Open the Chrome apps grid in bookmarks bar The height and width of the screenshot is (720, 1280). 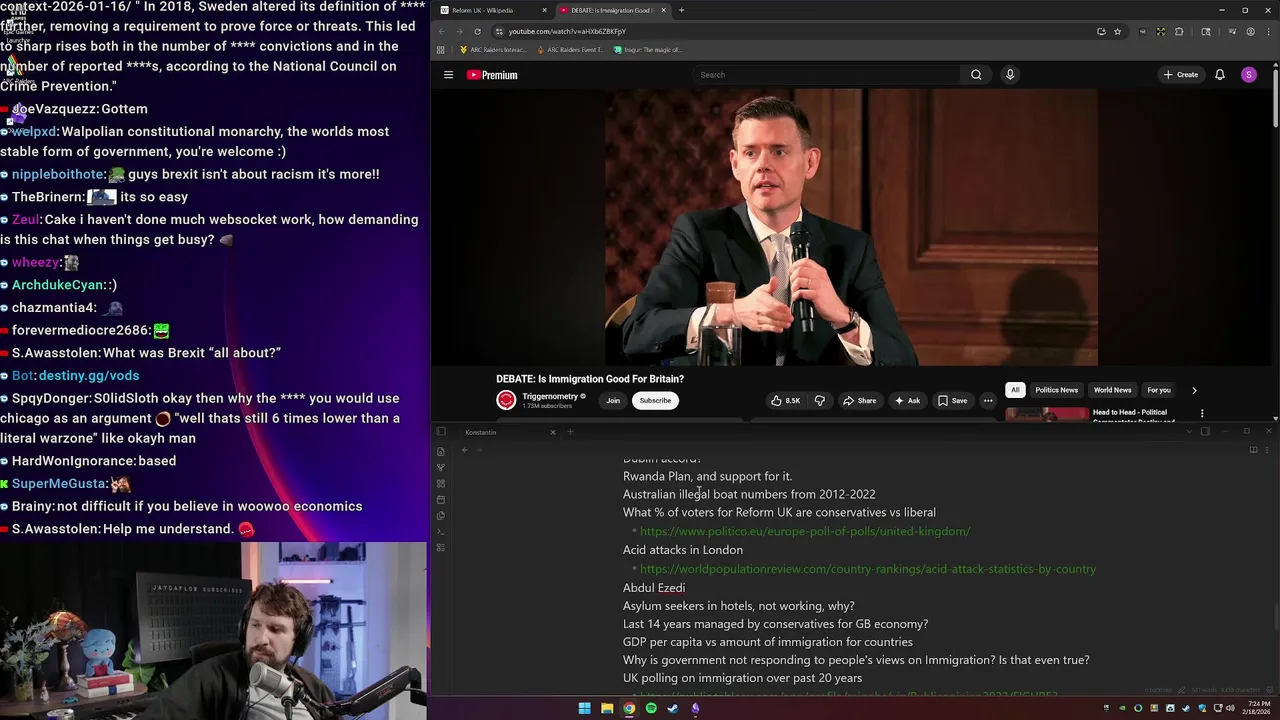coord(441,49)
